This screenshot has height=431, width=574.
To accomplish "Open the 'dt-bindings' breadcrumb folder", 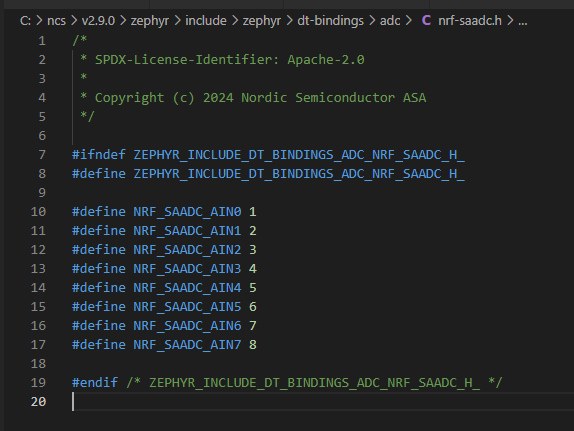I will [x=330, y=21].
